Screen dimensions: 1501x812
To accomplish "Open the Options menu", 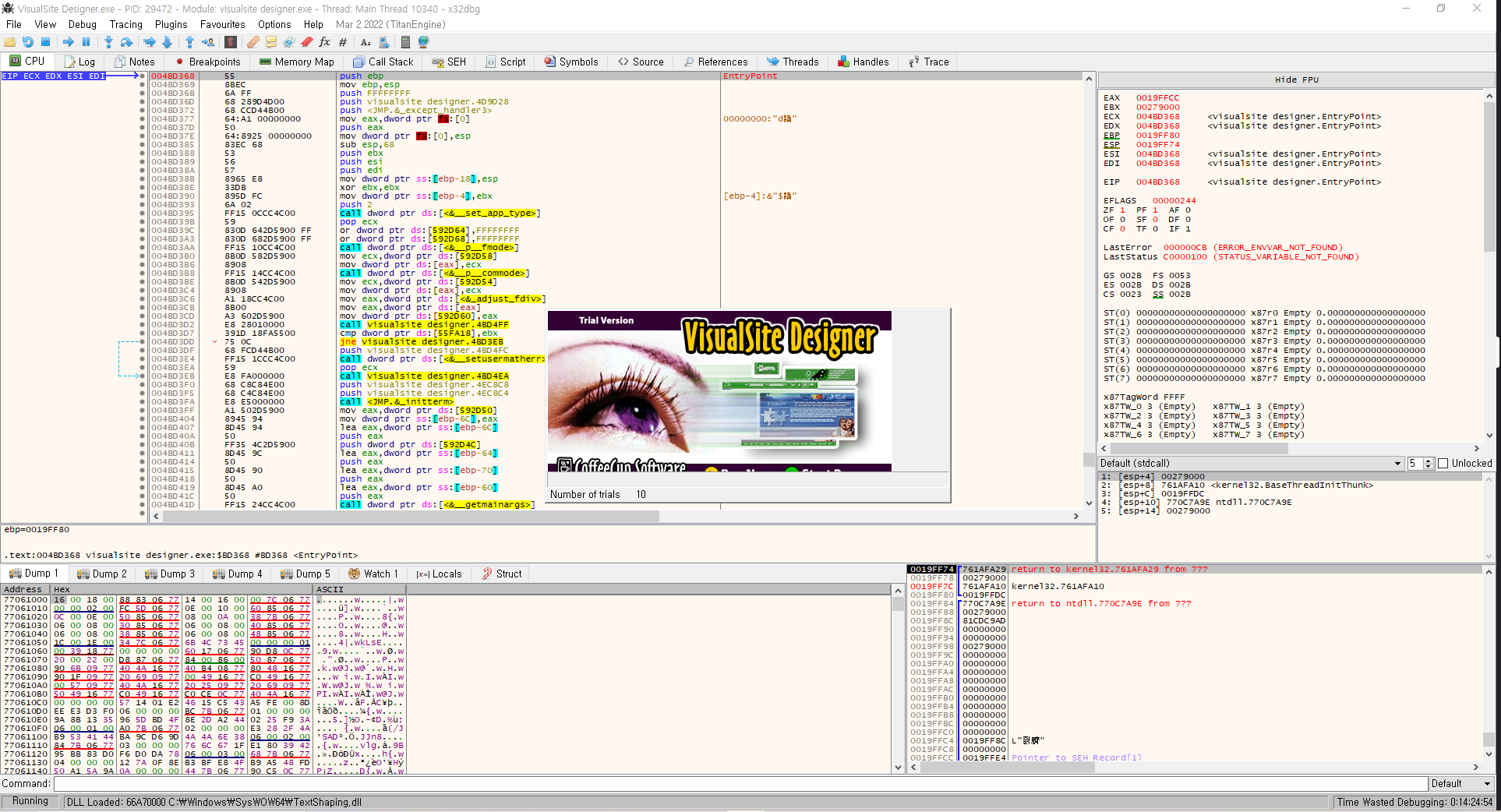I will (x=274, y=24).
